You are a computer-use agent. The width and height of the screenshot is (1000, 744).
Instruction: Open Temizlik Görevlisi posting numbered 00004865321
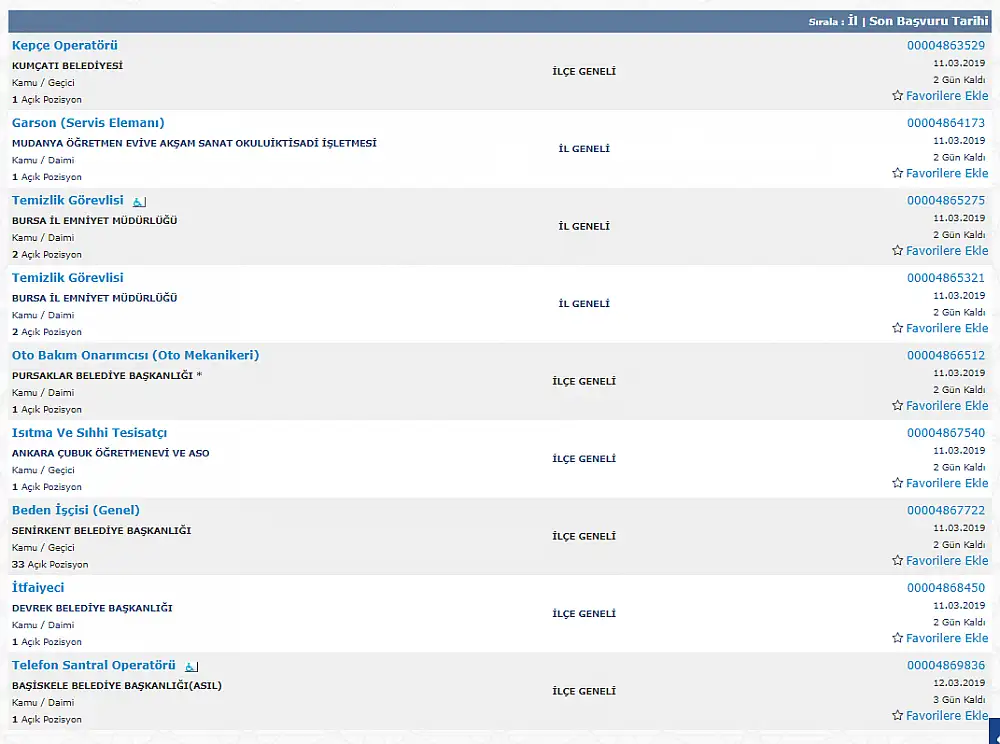click(68, 277)
